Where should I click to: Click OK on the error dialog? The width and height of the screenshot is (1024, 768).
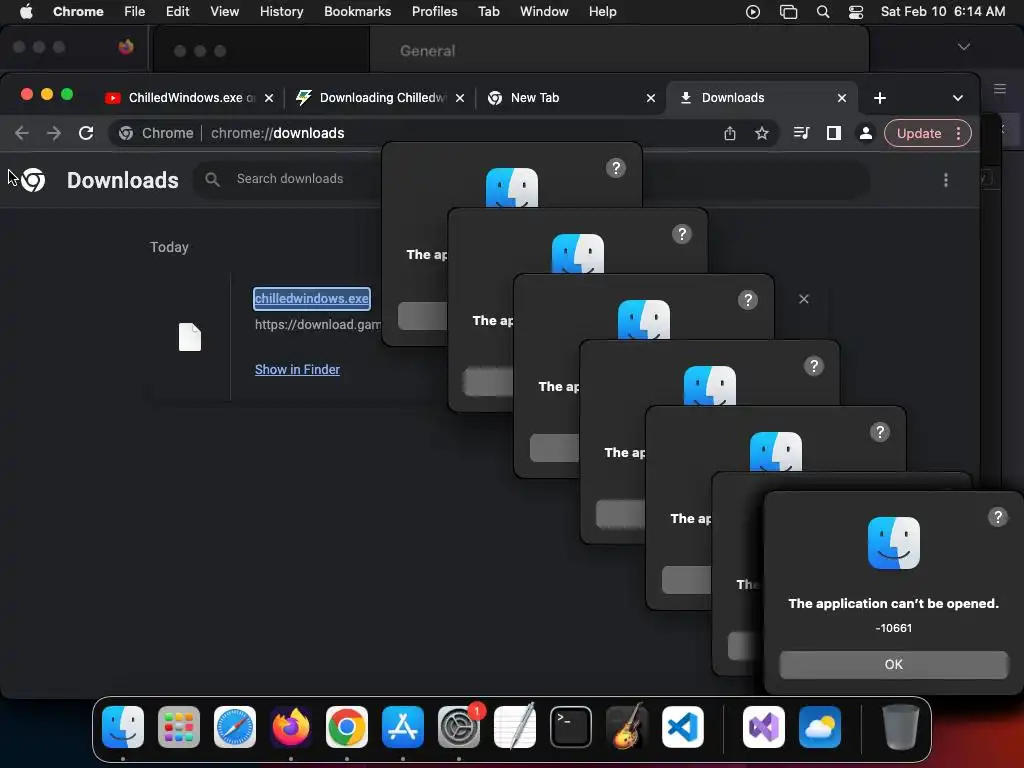893,664
